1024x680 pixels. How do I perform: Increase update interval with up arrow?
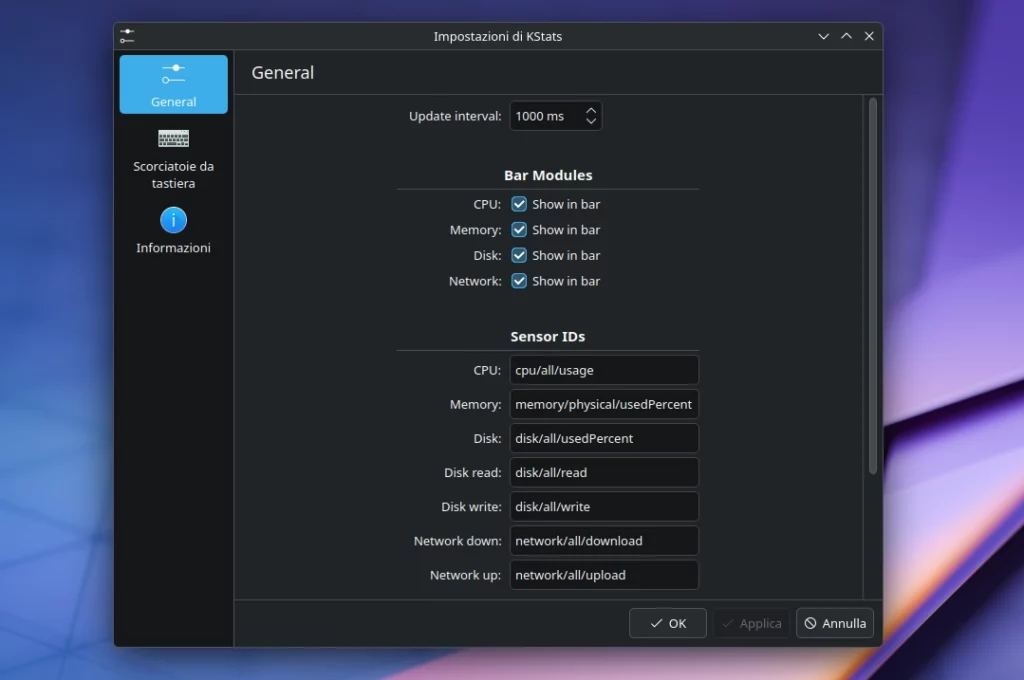(x=590, y=110)
